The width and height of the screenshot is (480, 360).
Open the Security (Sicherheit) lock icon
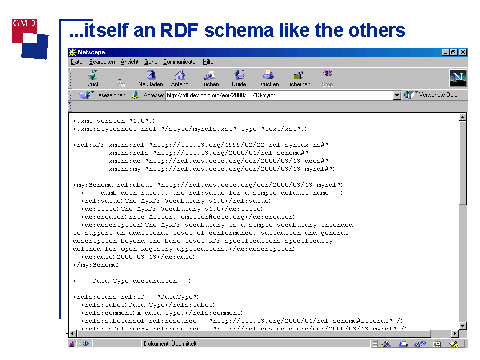coord(299,78)
